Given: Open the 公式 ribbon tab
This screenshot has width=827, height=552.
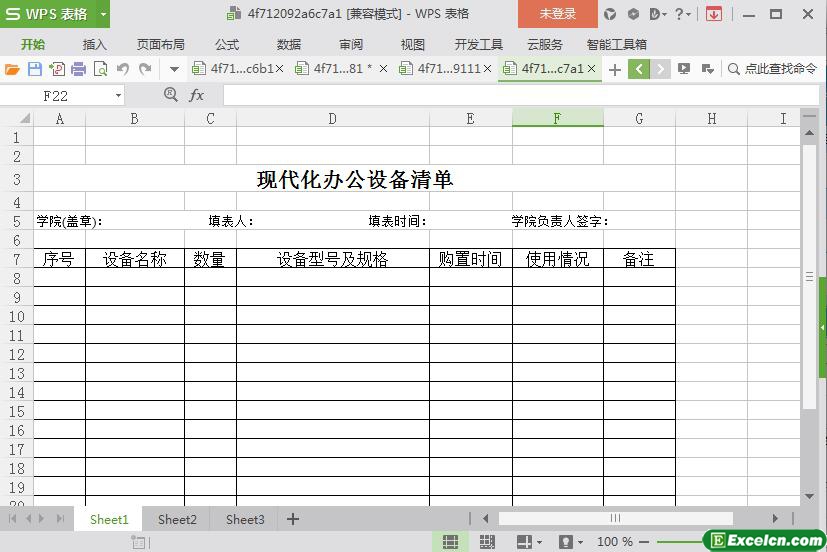Looking at the screenshot, I should coord(227,45).
